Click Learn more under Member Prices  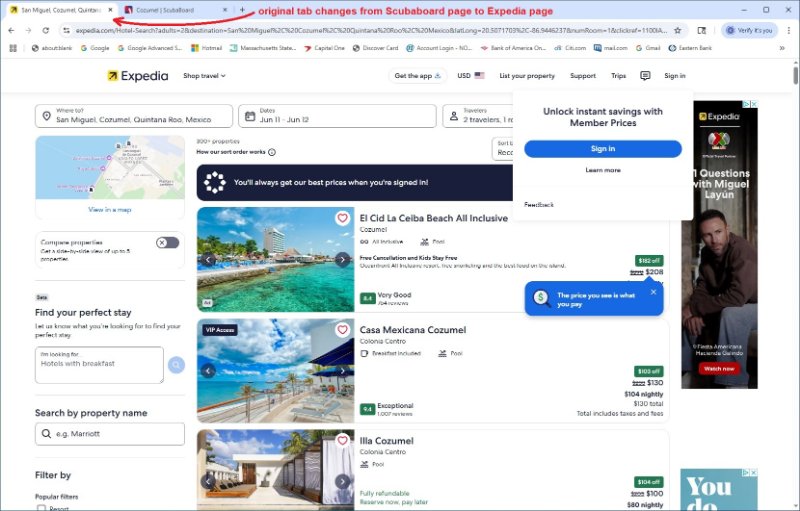603,170
